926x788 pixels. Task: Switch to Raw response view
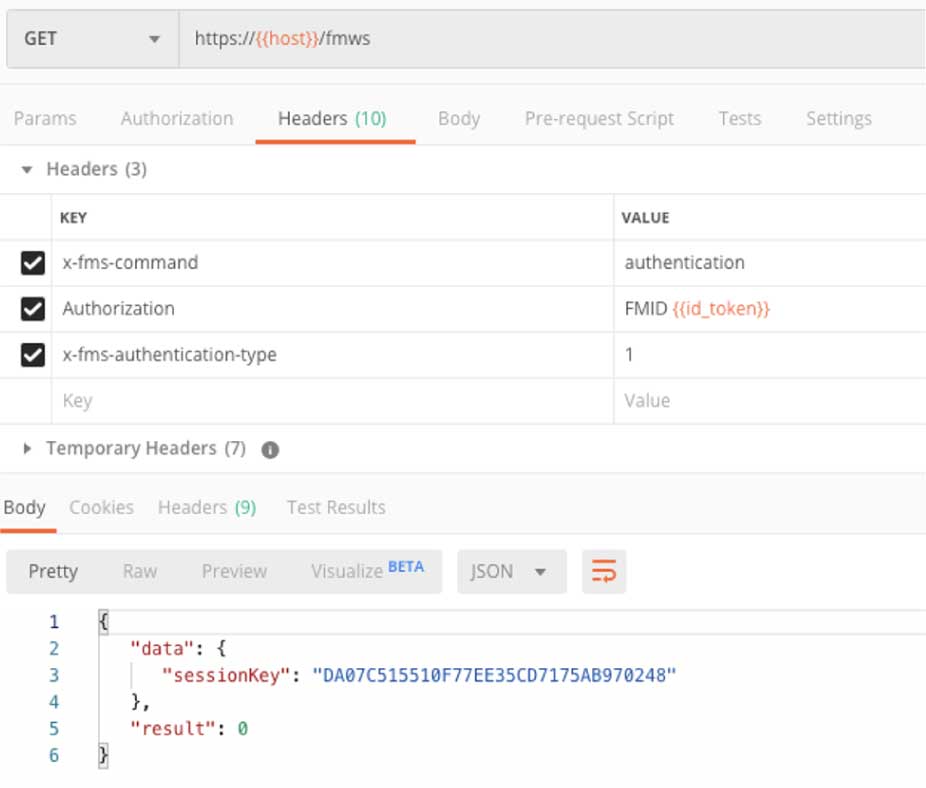click(x=140, y=571)
